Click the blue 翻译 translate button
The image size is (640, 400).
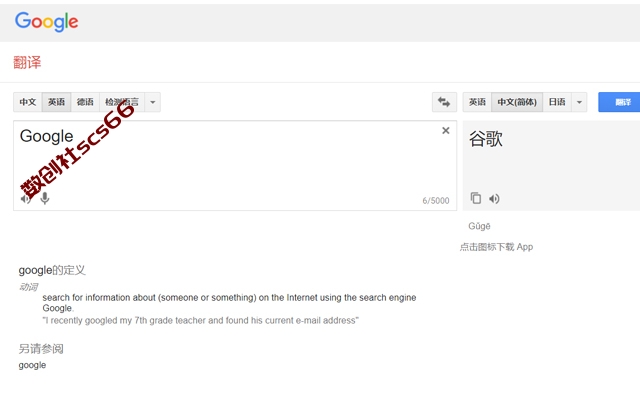point(619,102)
